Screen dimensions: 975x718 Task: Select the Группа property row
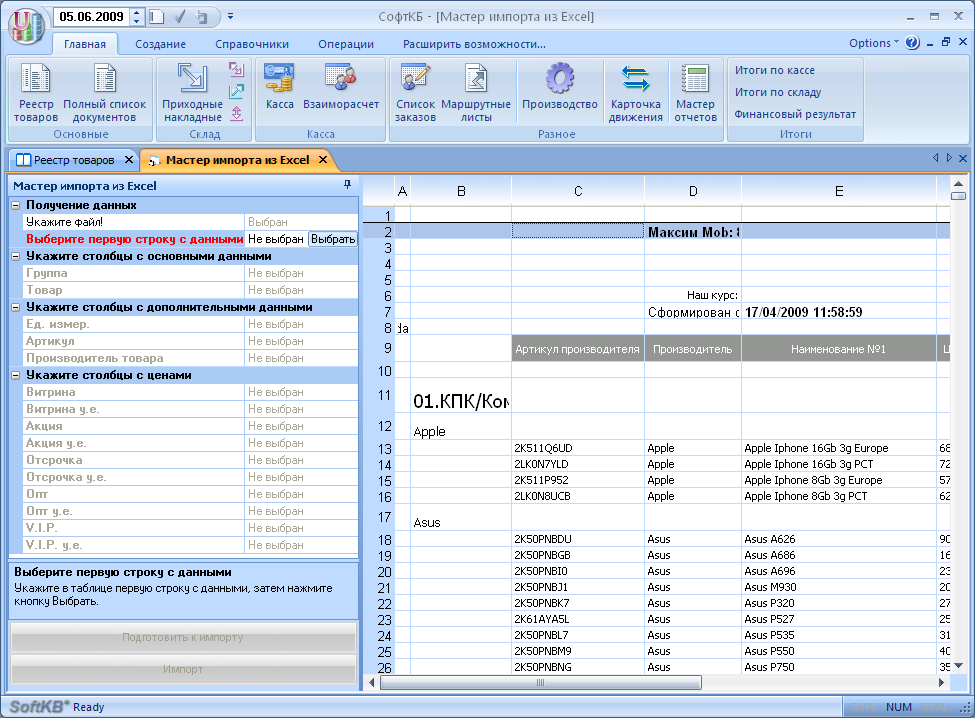point(190,273)
